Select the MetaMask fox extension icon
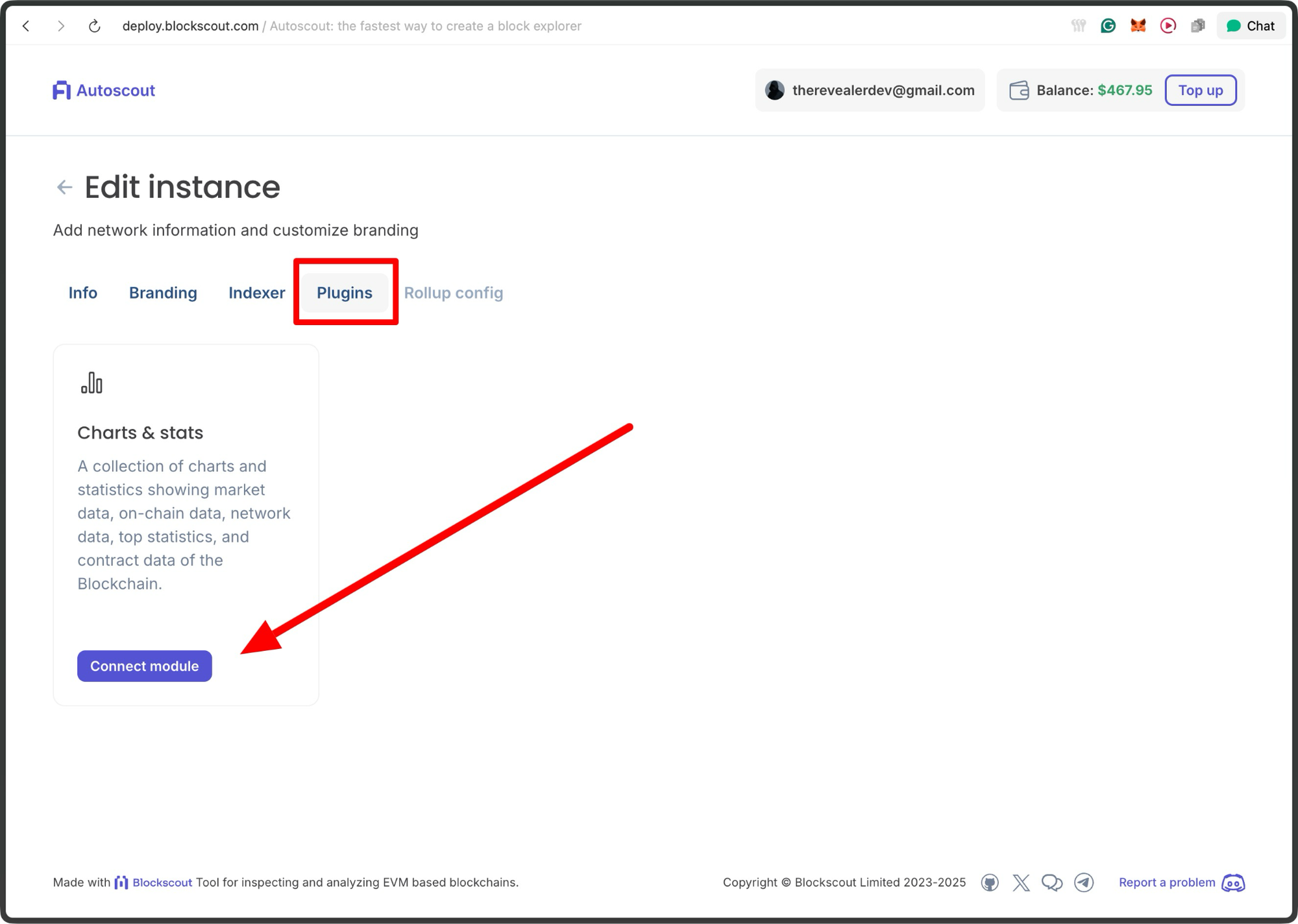Image resolution: width=1298 pixels, height=924 pixels. click(x=1137, y=25)
